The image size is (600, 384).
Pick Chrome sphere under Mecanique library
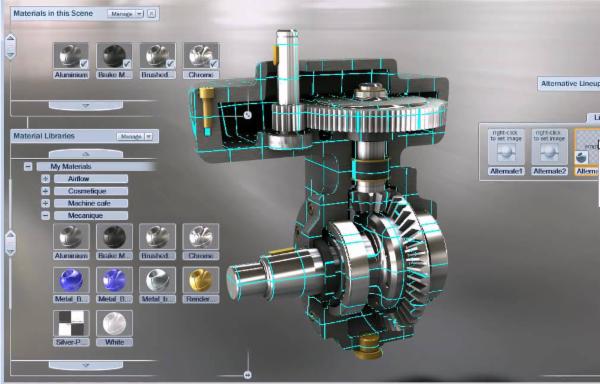point(201,236)
